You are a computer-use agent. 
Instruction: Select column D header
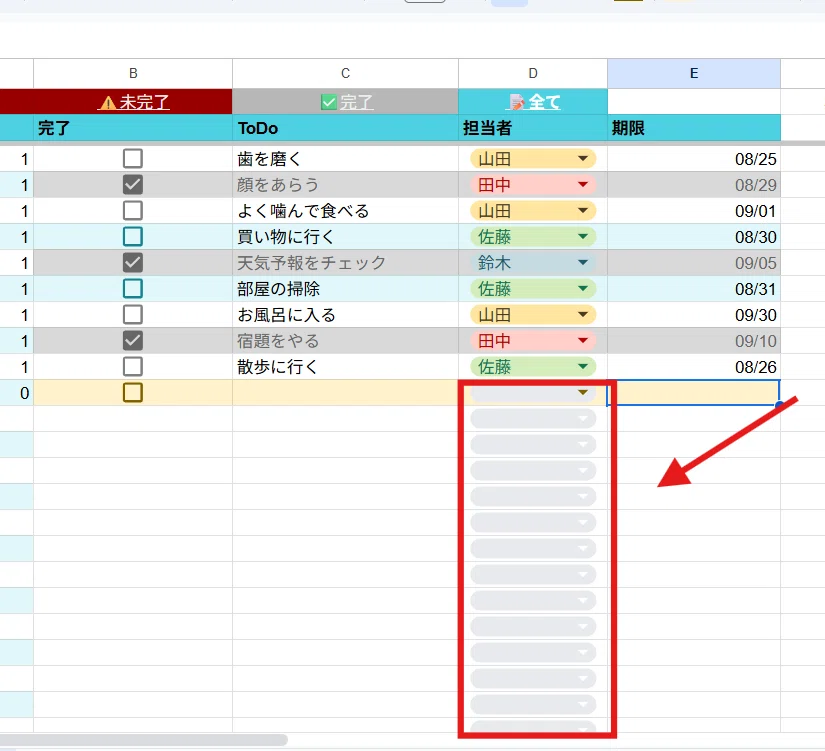[533, 73]
